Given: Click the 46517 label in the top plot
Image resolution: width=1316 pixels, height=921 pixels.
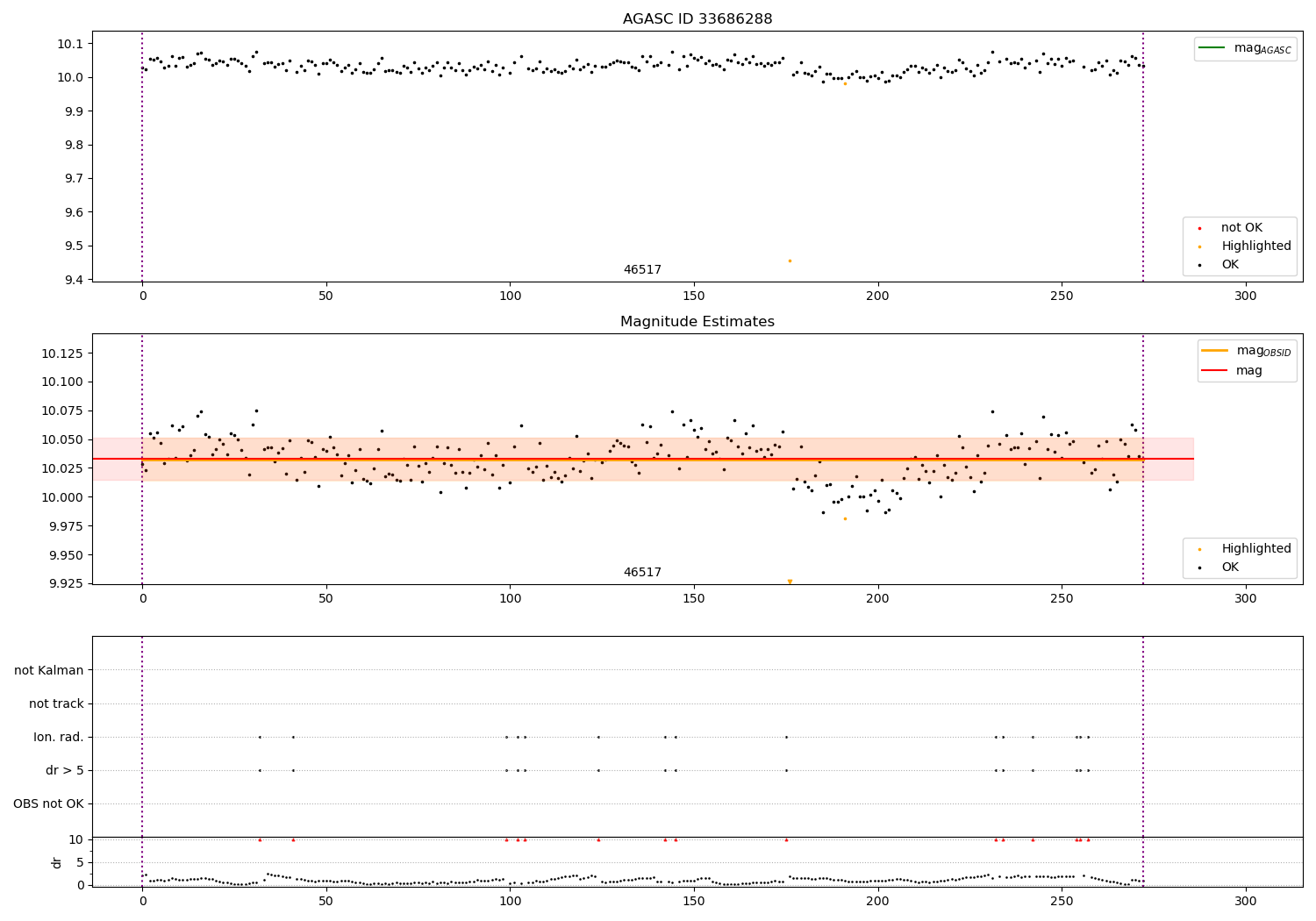Looking at the screenshot, I should tap(642, 270).
